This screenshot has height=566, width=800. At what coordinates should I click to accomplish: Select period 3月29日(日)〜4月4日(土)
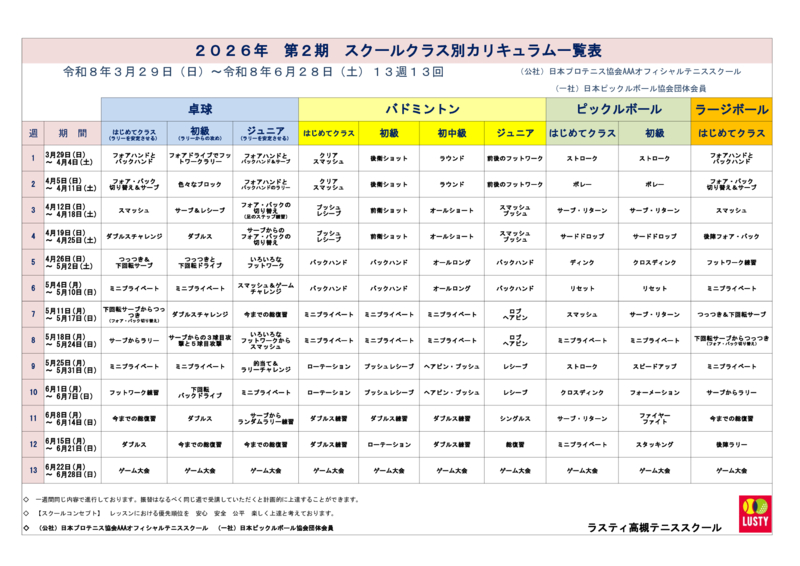tap(72, 158)
